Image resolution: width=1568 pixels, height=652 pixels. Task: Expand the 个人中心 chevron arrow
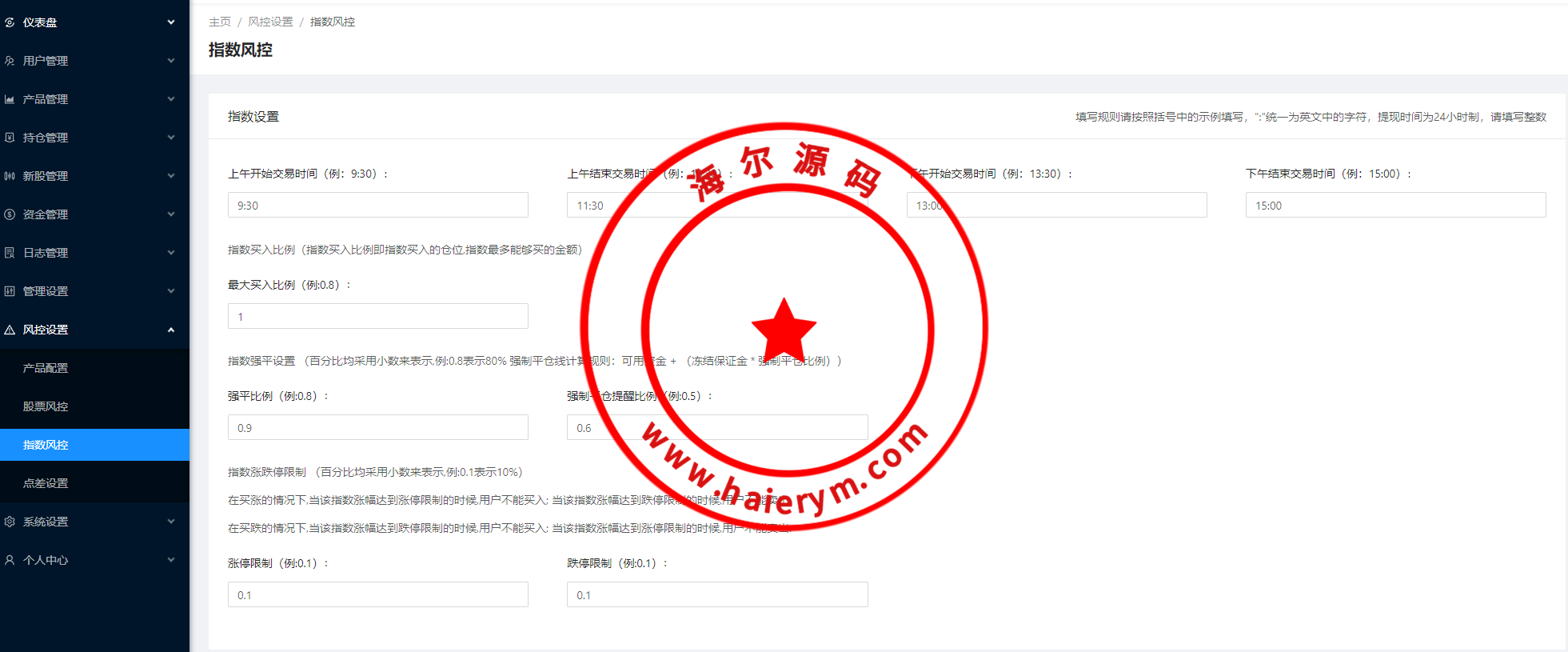click(x=171, y=560)
